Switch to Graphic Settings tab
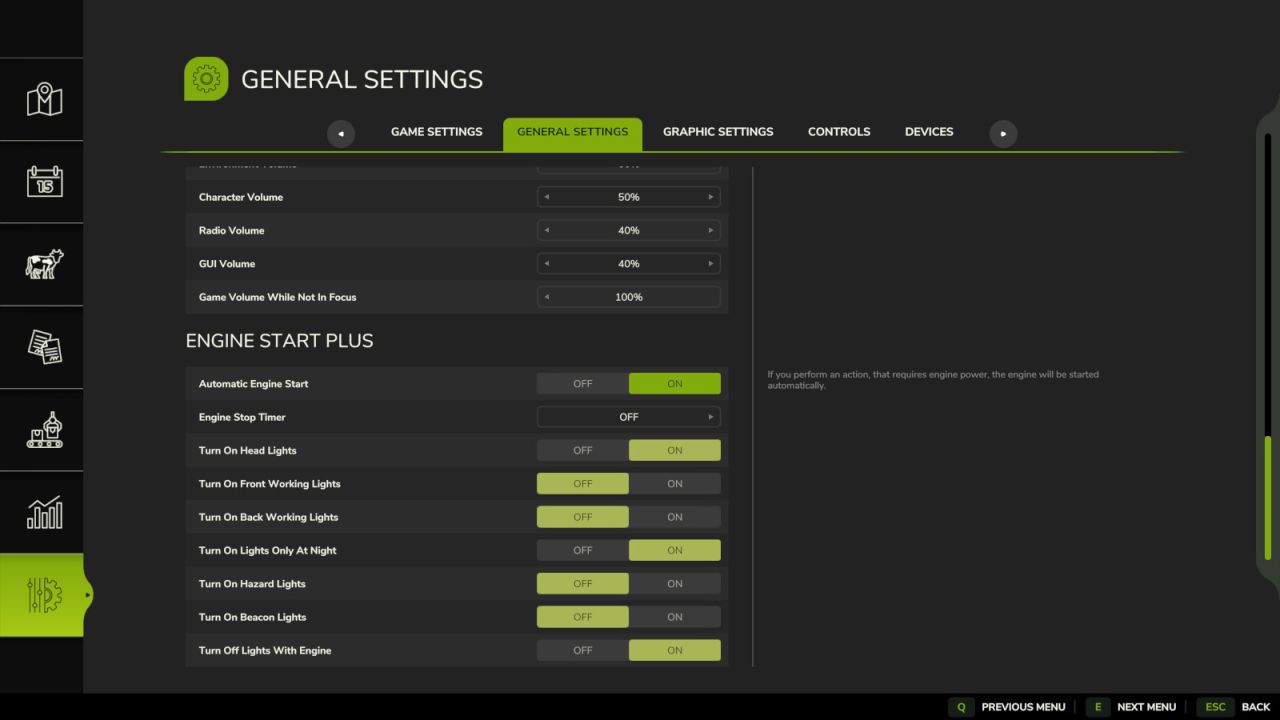The height and width of the screenshot is (720, 1280). coord(717,132)
